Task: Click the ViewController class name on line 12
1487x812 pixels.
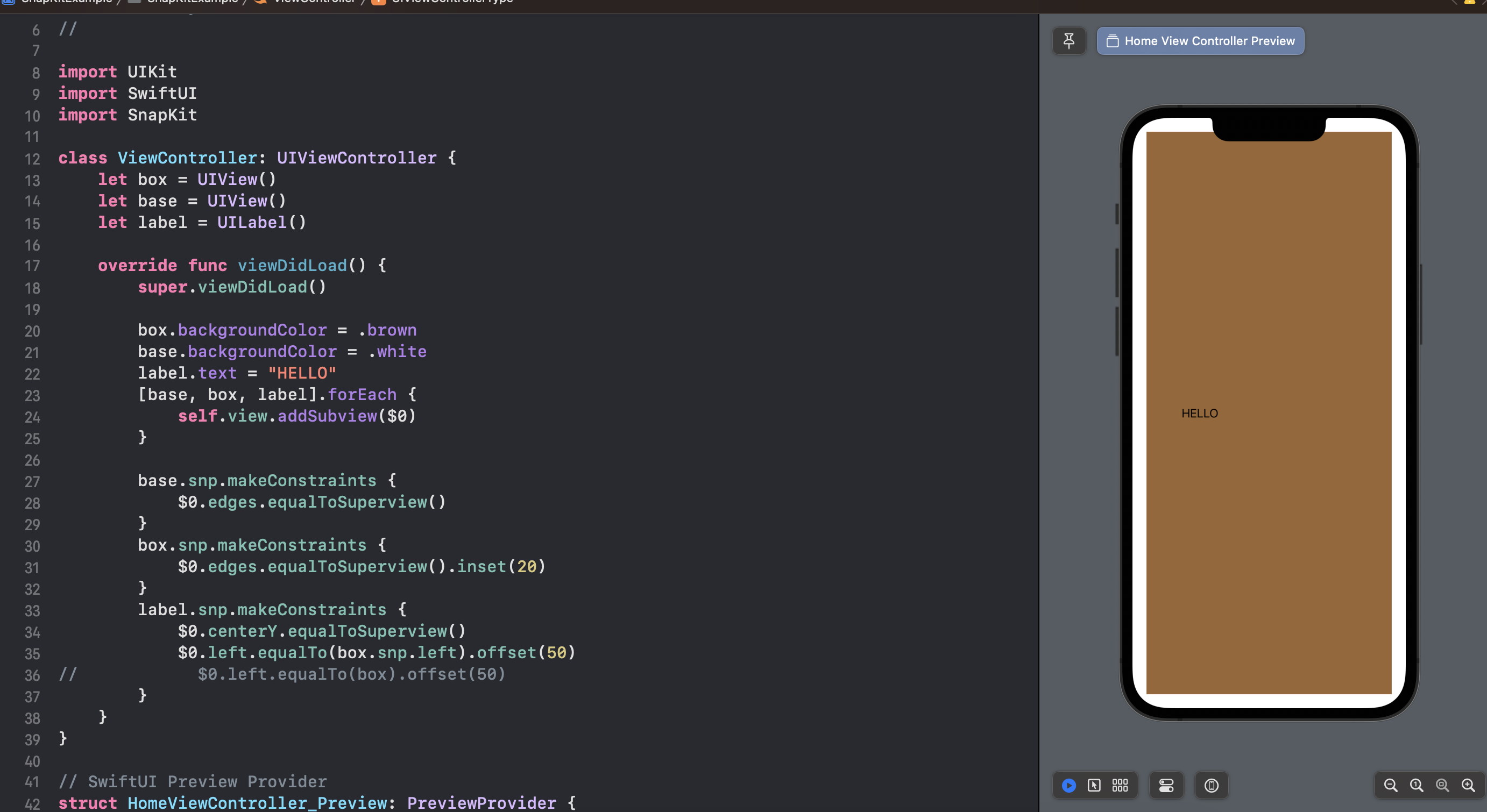Action: pos(187,158)
